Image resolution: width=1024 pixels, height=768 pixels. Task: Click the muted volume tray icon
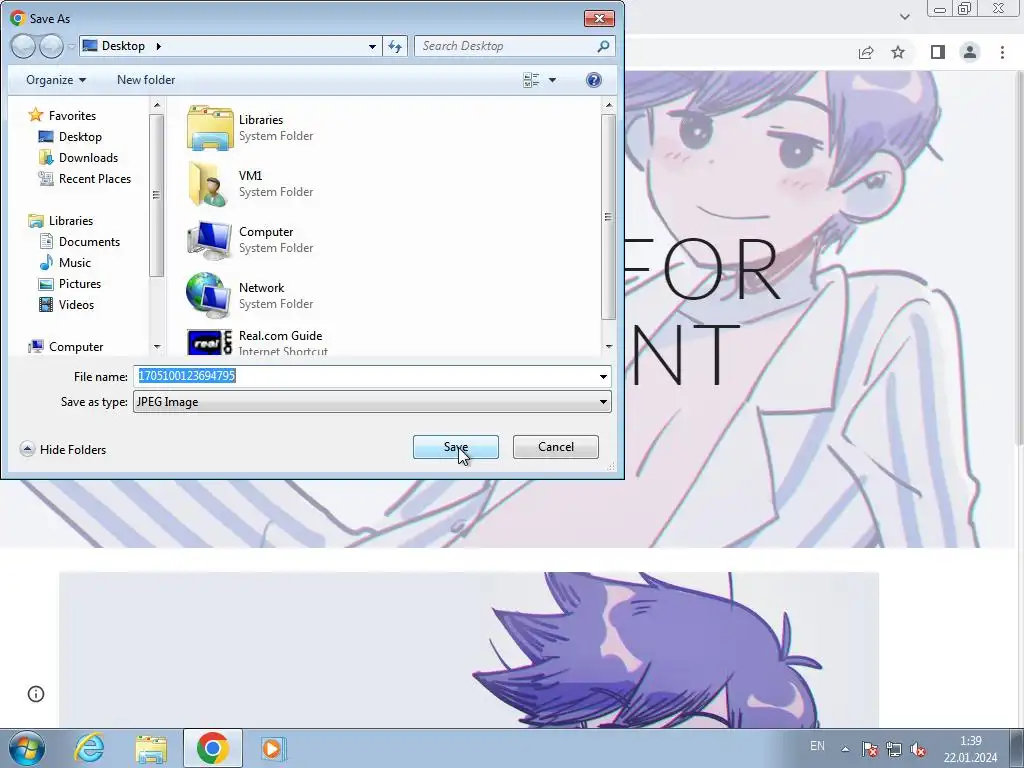coord(918,749)
